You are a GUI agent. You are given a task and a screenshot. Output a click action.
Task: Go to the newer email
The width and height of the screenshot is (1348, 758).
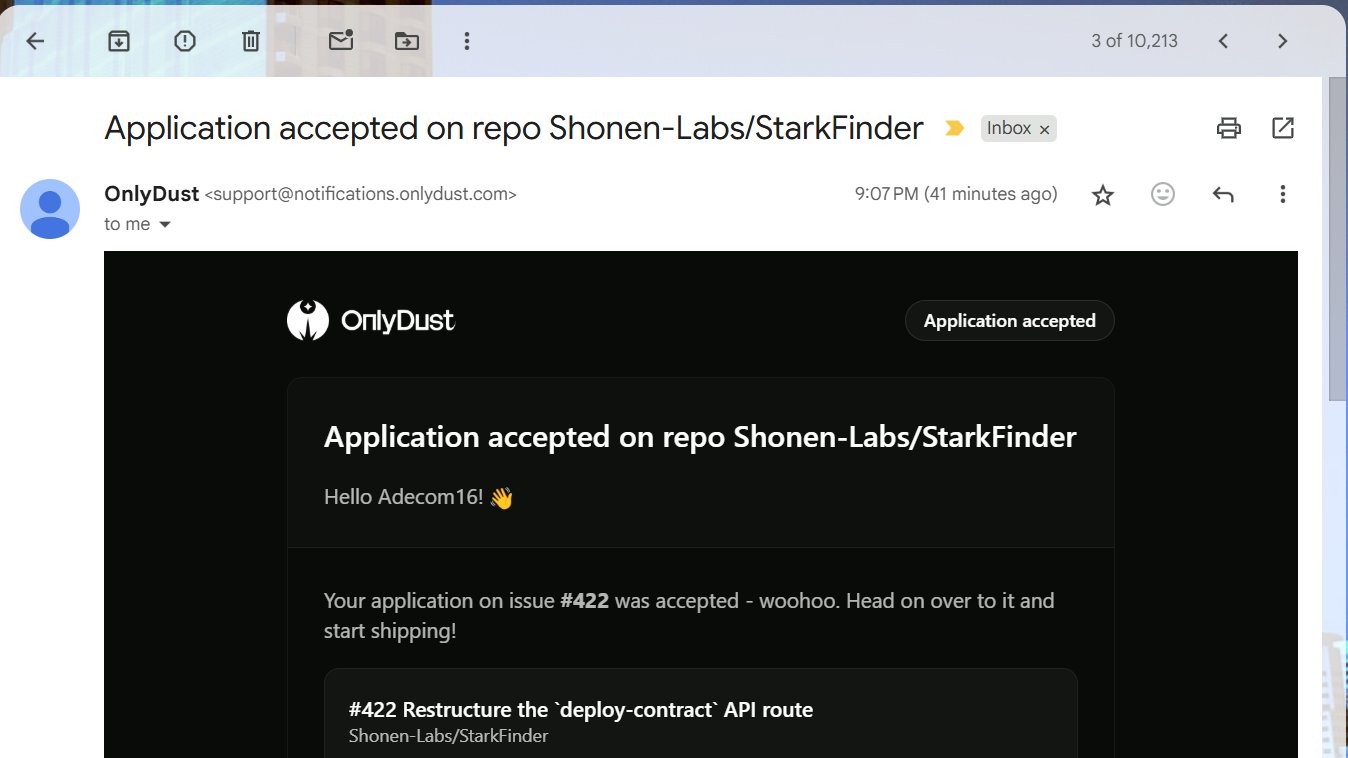(x=1222, y=41)
